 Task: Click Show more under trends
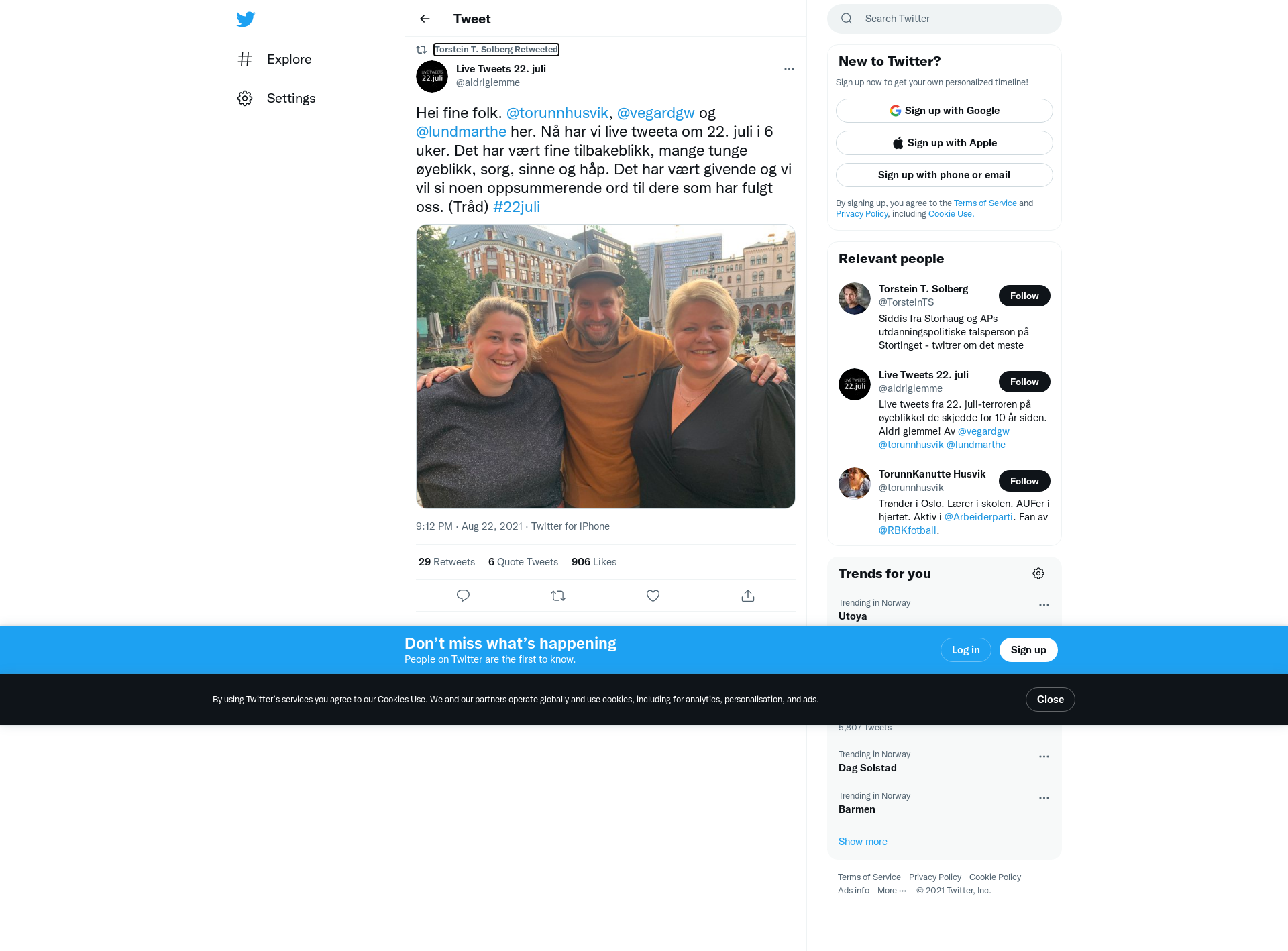coord(863,842)
